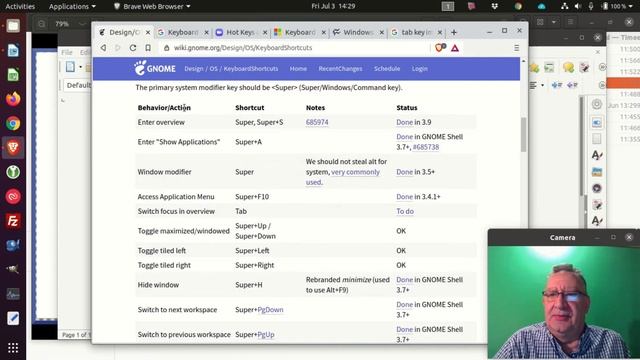Click Activities in the top bar

(x=20, y=6)
